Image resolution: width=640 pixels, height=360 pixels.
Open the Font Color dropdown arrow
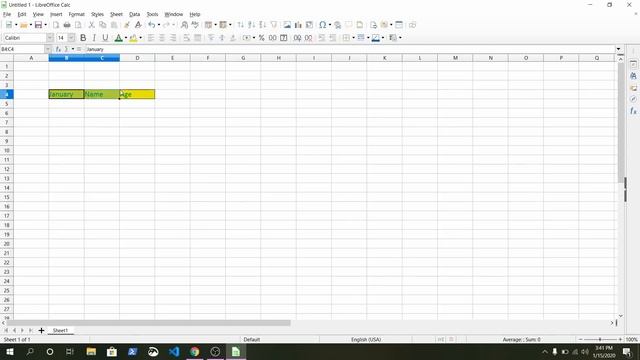point(126,38)
